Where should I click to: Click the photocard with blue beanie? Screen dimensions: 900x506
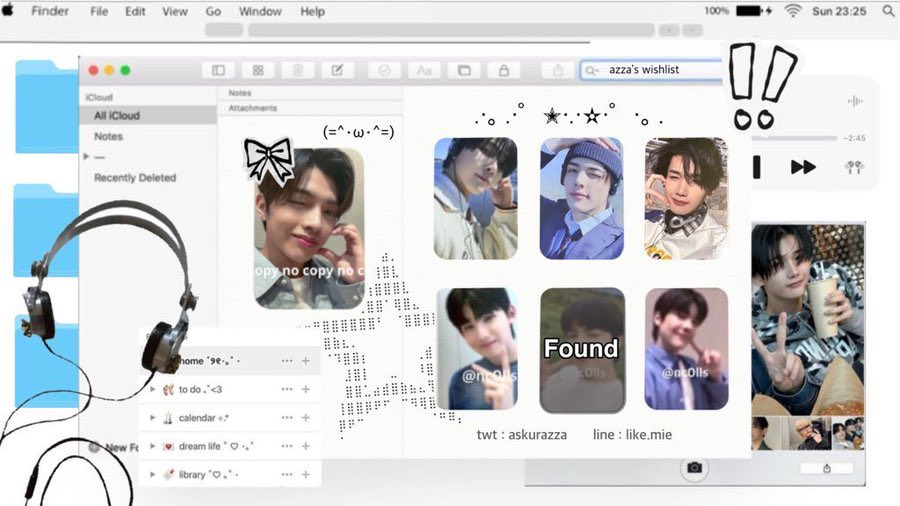pos(581,198)
